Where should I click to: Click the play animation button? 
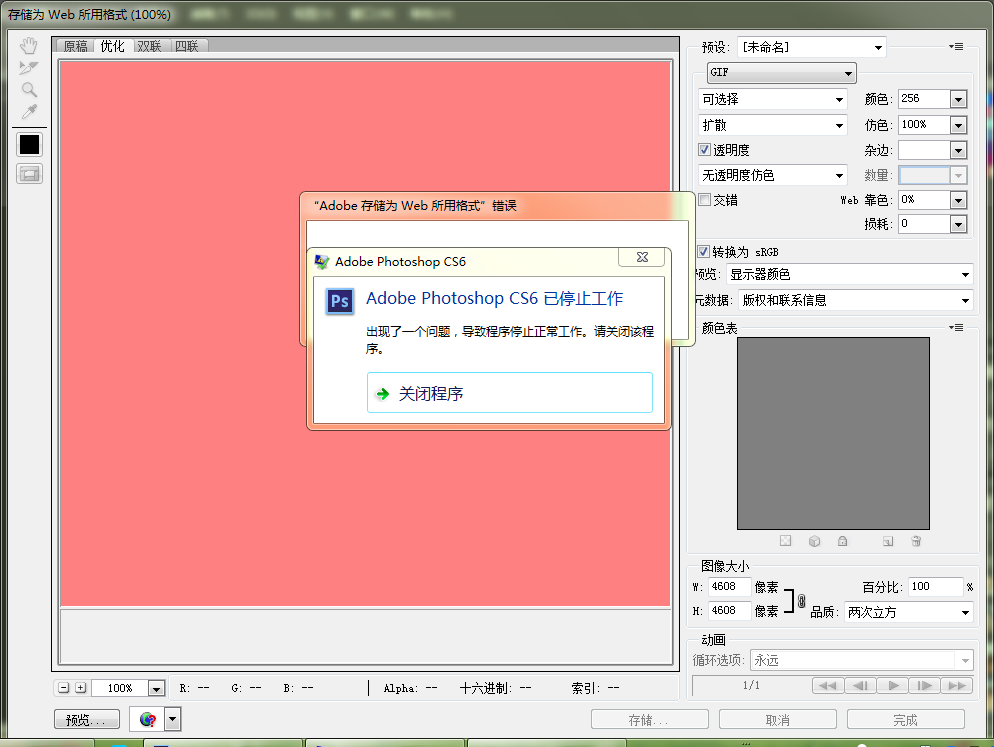tap(893, 685)
